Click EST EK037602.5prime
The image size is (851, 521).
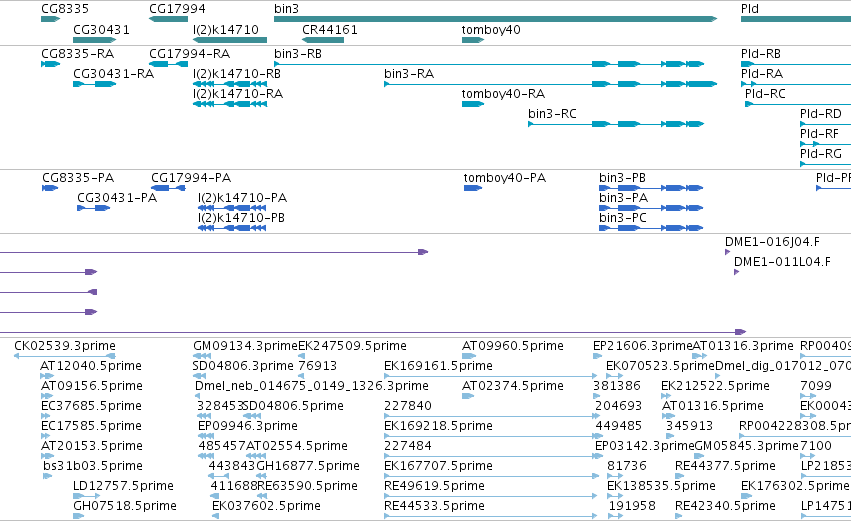click(266, 506)
